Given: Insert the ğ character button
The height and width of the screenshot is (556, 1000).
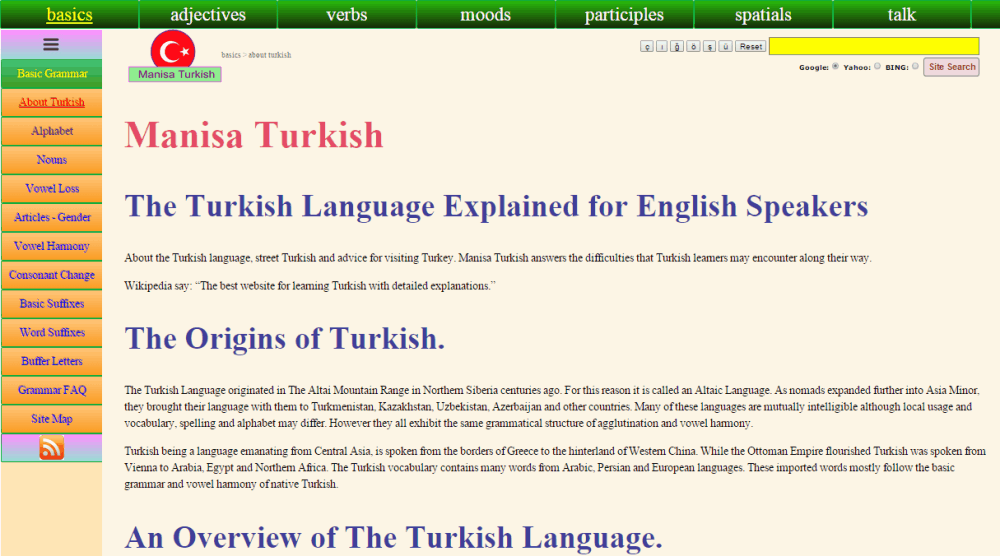Looking at the screenshot, I should 677,47.
